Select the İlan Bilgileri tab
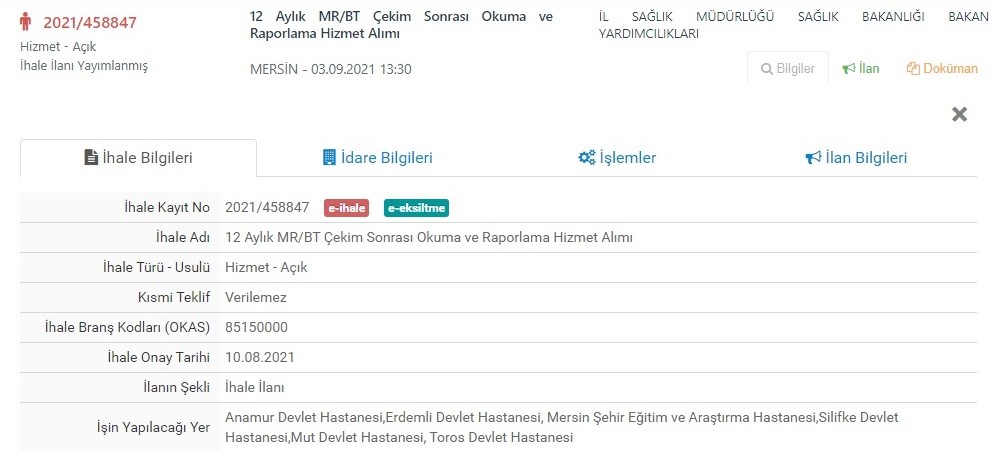 pyautogui.click(x=856, y=157)
